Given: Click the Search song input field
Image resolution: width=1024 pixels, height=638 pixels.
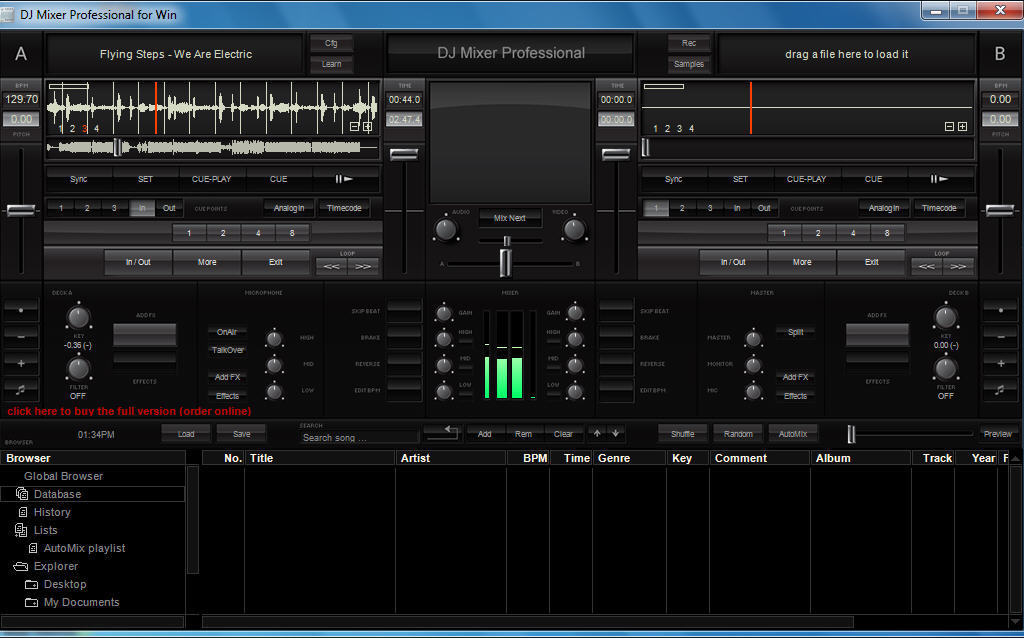Looking at the screenshot, I should click(x=359, y=438).
